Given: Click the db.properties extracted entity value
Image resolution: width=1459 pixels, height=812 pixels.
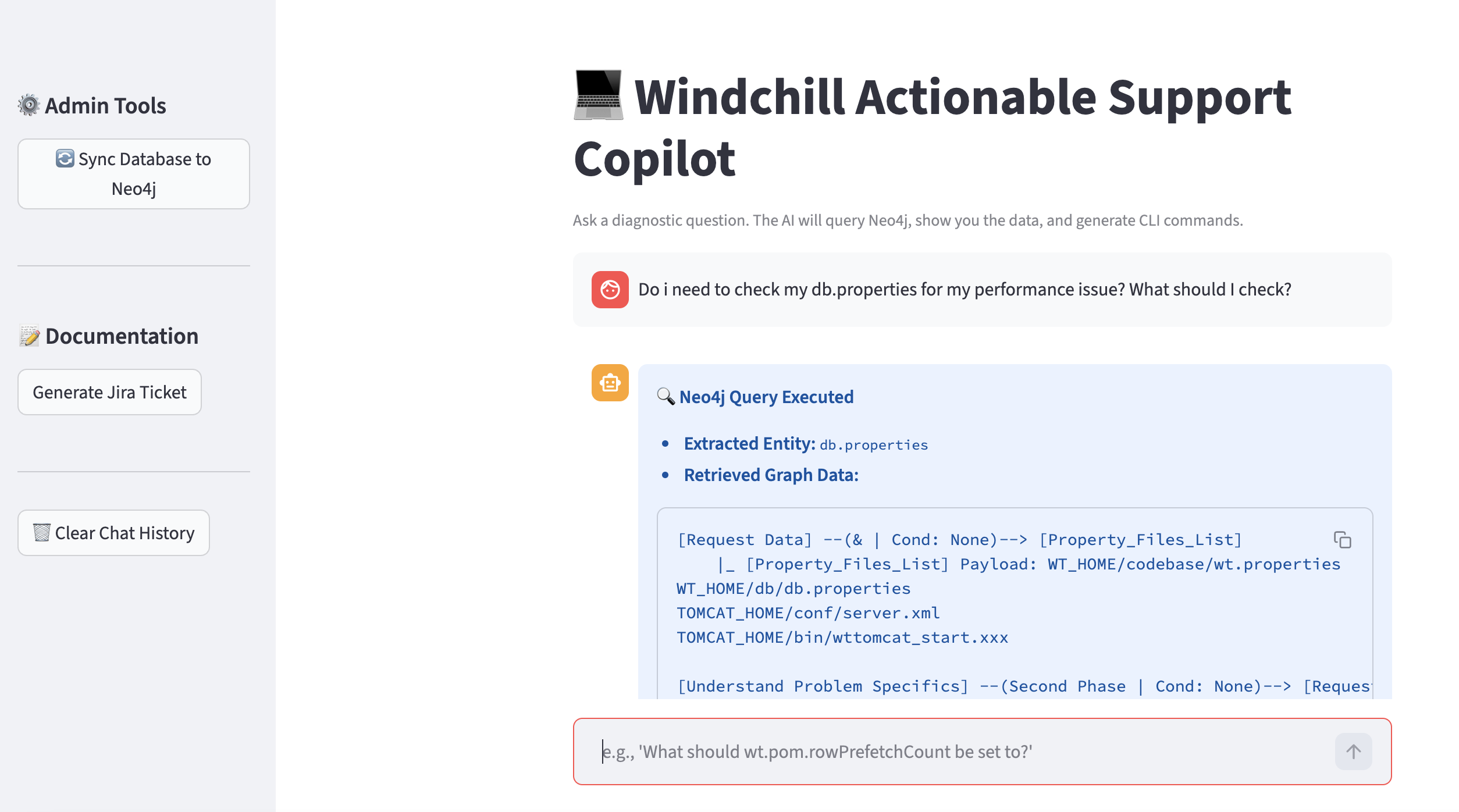Looking at the screenshot, I should pos(874,445).
